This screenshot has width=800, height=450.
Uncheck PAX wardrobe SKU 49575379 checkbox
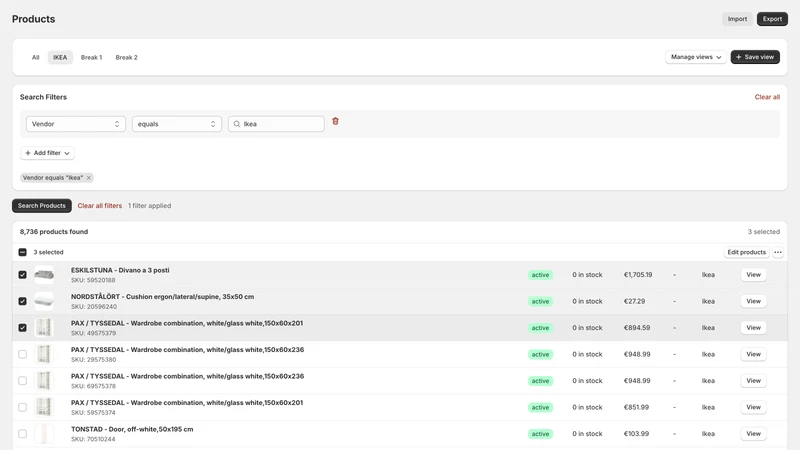click(x=22, y=328)
